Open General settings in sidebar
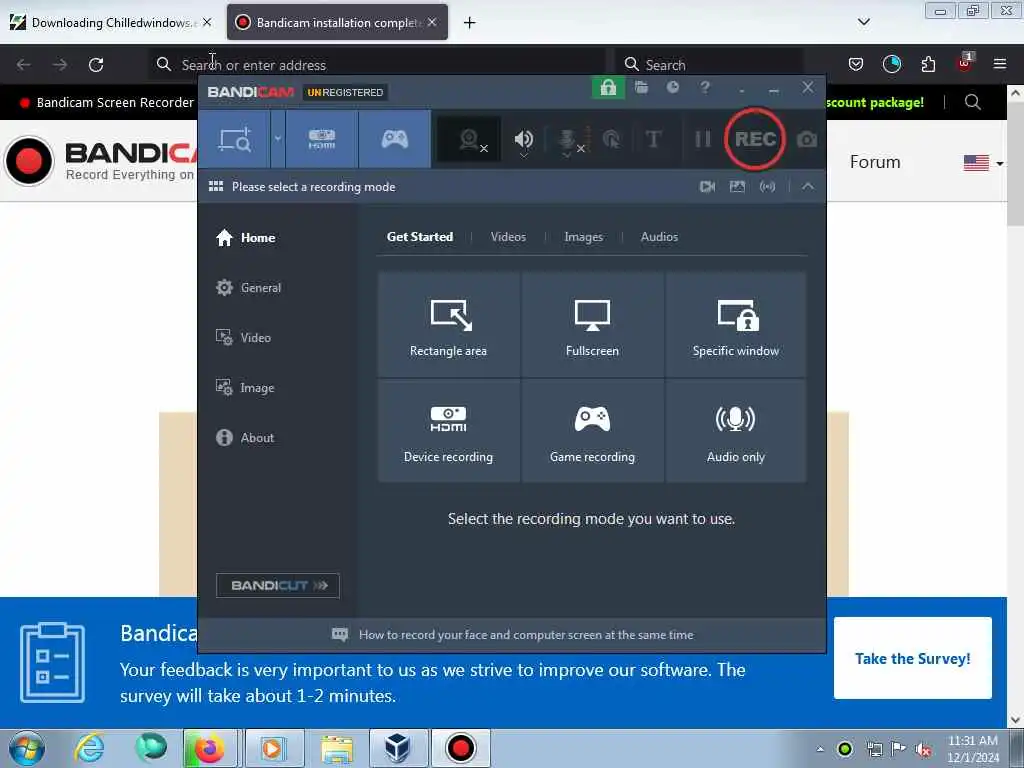Viewport: 1024px width, 768px height. pos(248,288)
